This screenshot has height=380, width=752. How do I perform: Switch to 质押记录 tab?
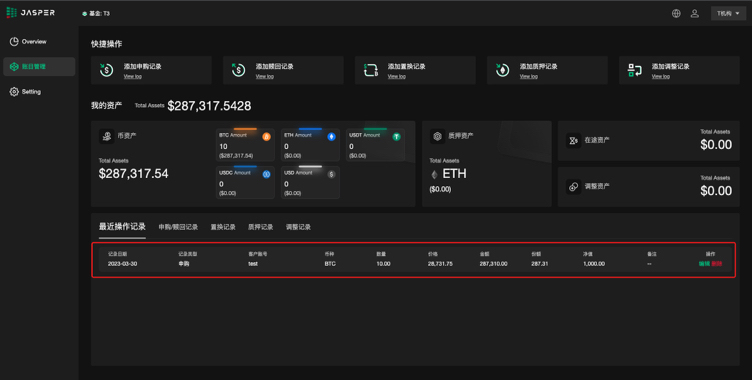[260, 227]
